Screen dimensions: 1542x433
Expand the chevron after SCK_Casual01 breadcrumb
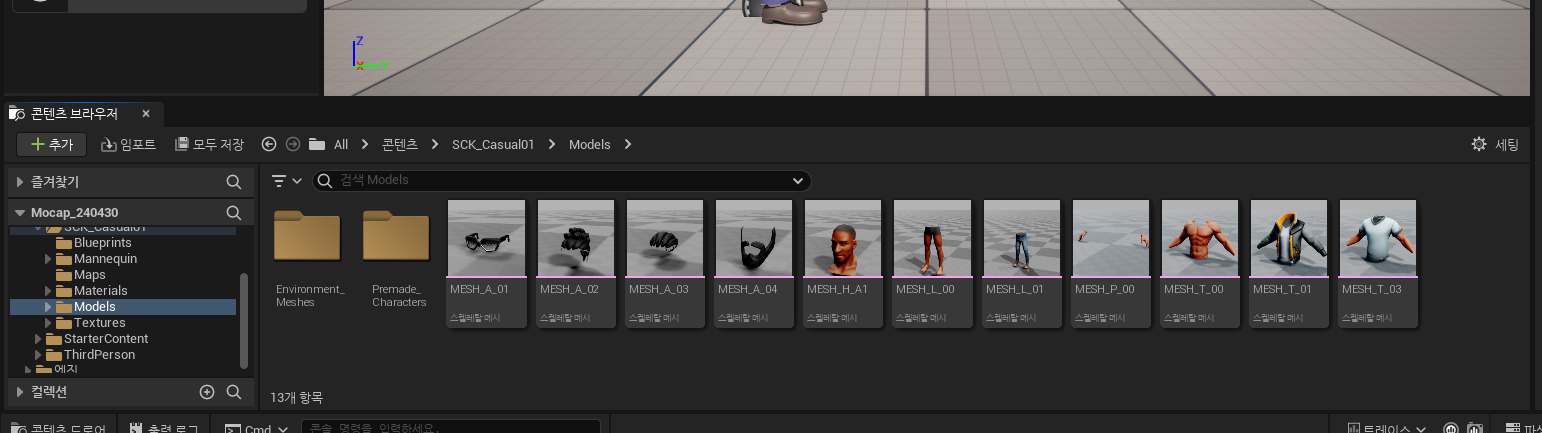[552, 145]
